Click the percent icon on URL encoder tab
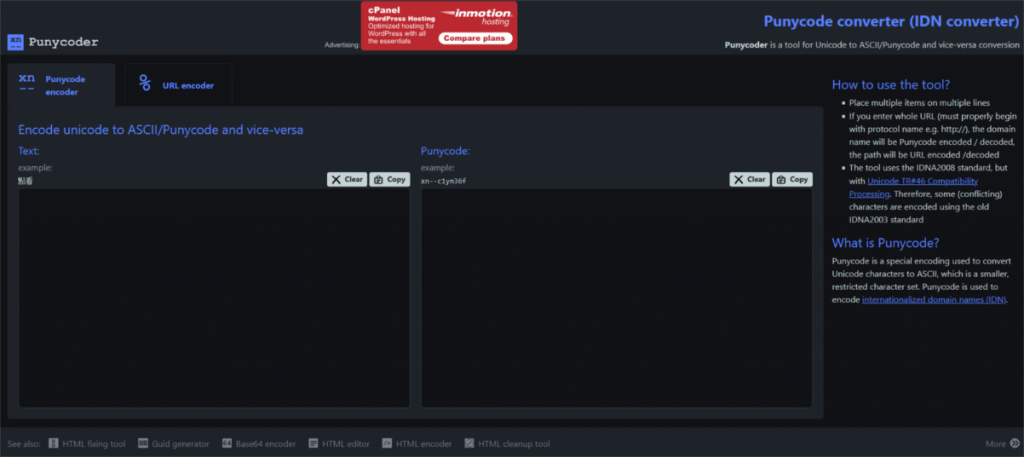The height and width of the screenshot is (457, 1024). coord(145,84)
